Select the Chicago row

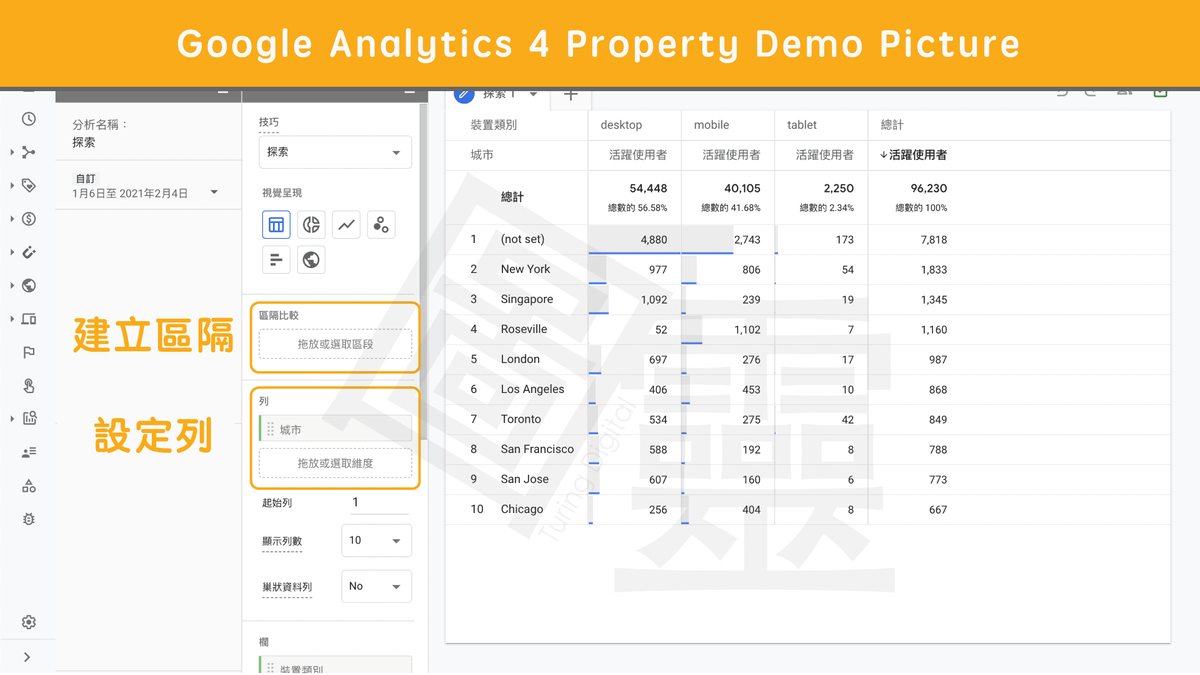pyautogui.click(x=807, y=510)
